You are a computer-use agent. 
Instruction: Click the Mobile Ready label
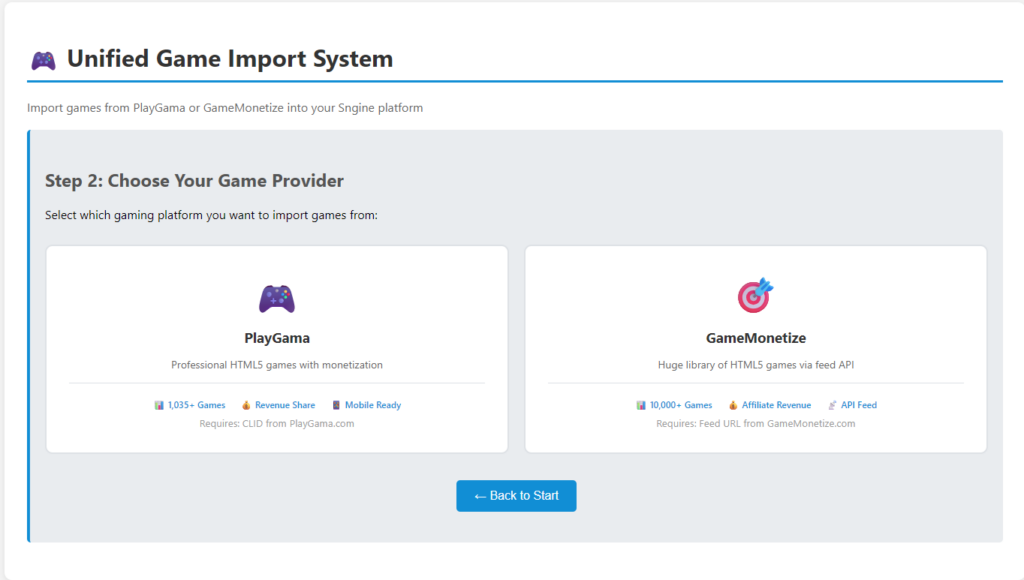coord(373,405)
